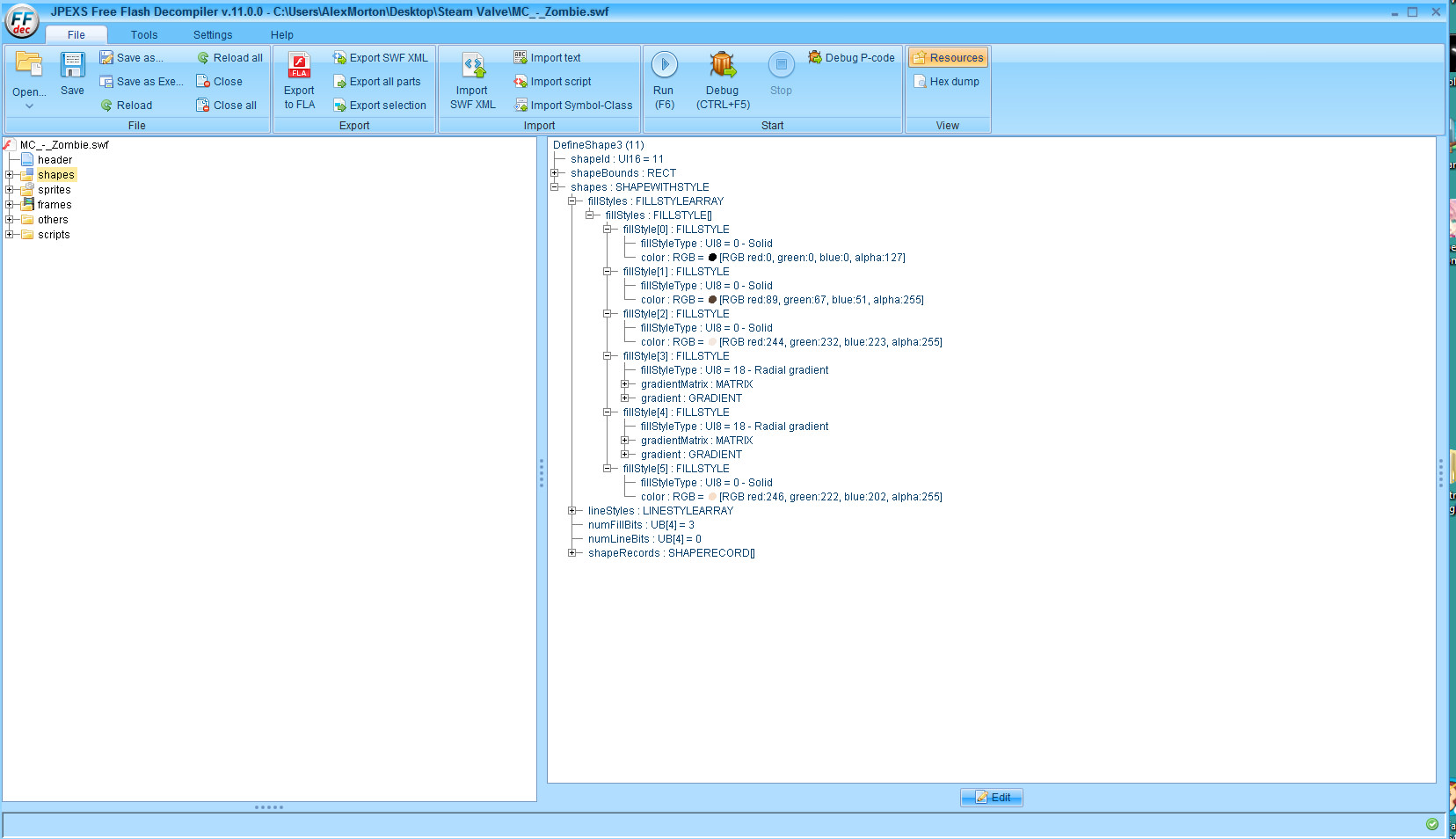
Task: Select the header item in file tree
Action: point(55,160)
